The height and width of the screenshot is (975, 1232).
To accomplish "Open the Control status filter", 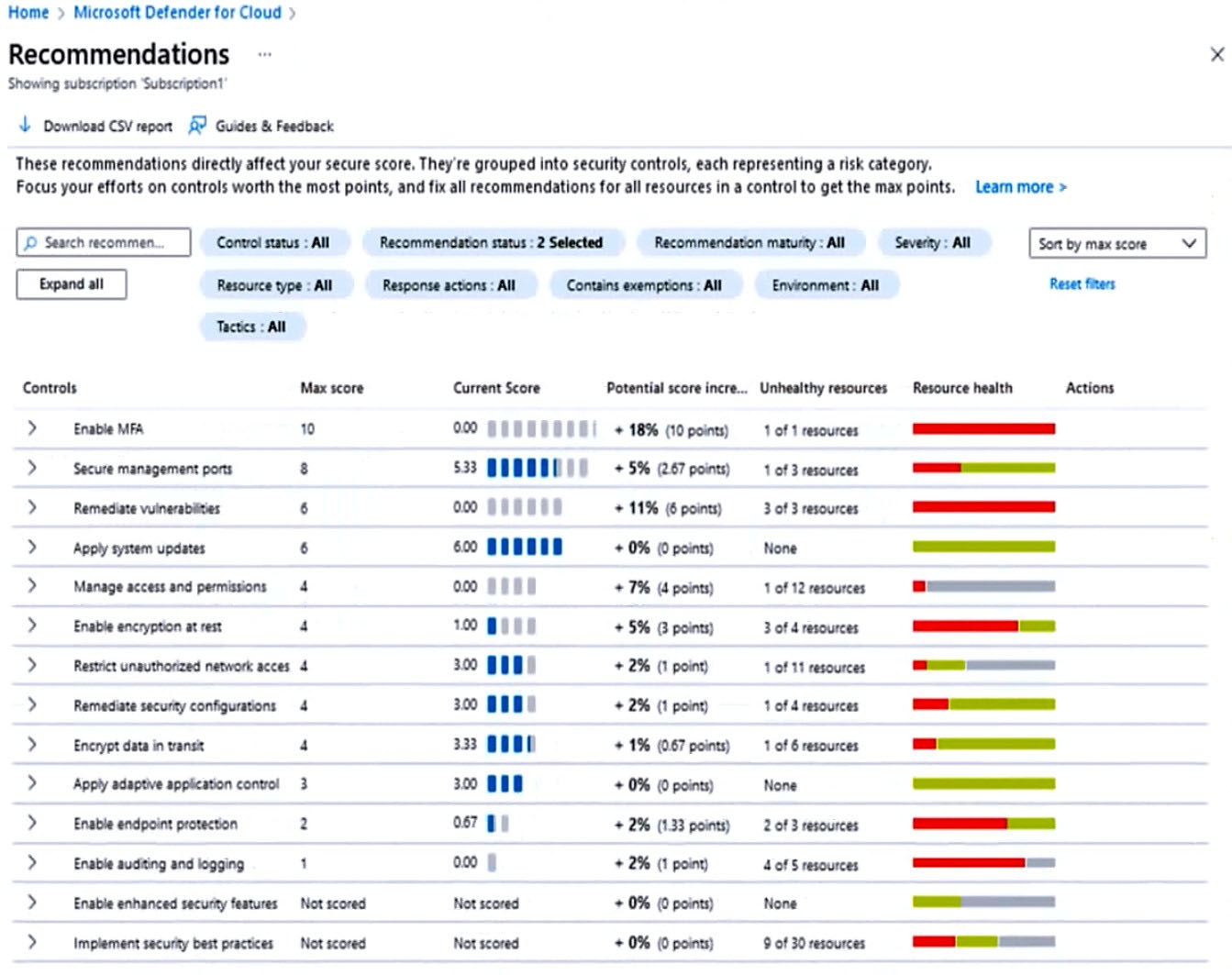I will click(x=272, y=243).
